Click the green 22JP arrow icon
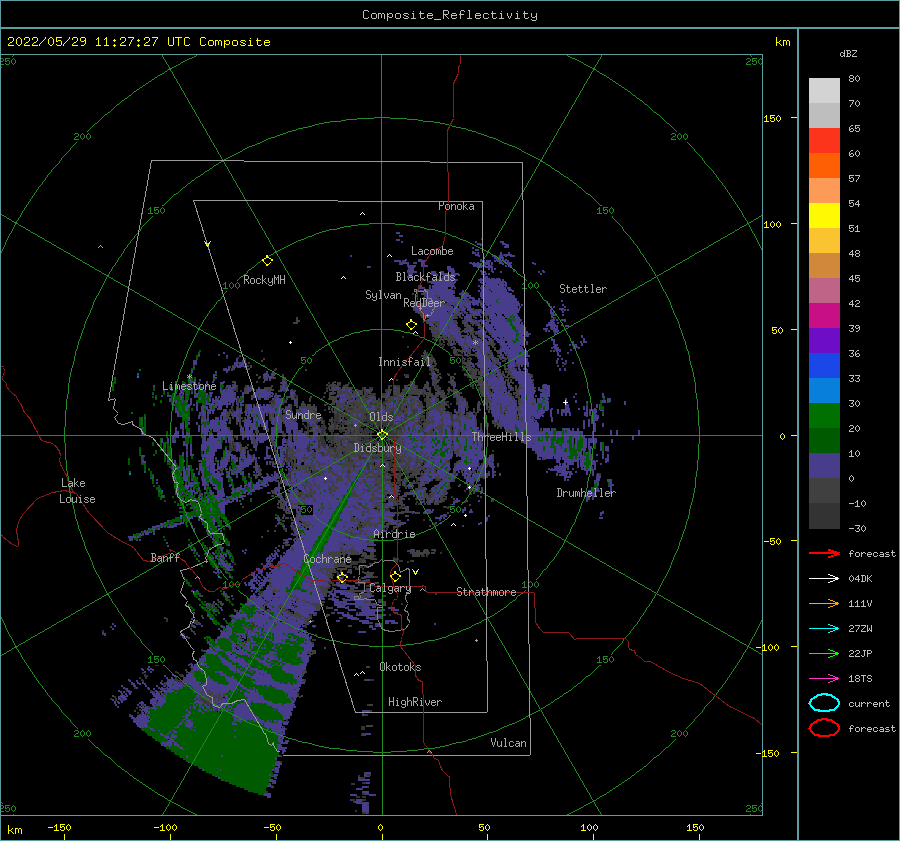The height and width of the screenshot is (841, 900). tap(824, 653)
